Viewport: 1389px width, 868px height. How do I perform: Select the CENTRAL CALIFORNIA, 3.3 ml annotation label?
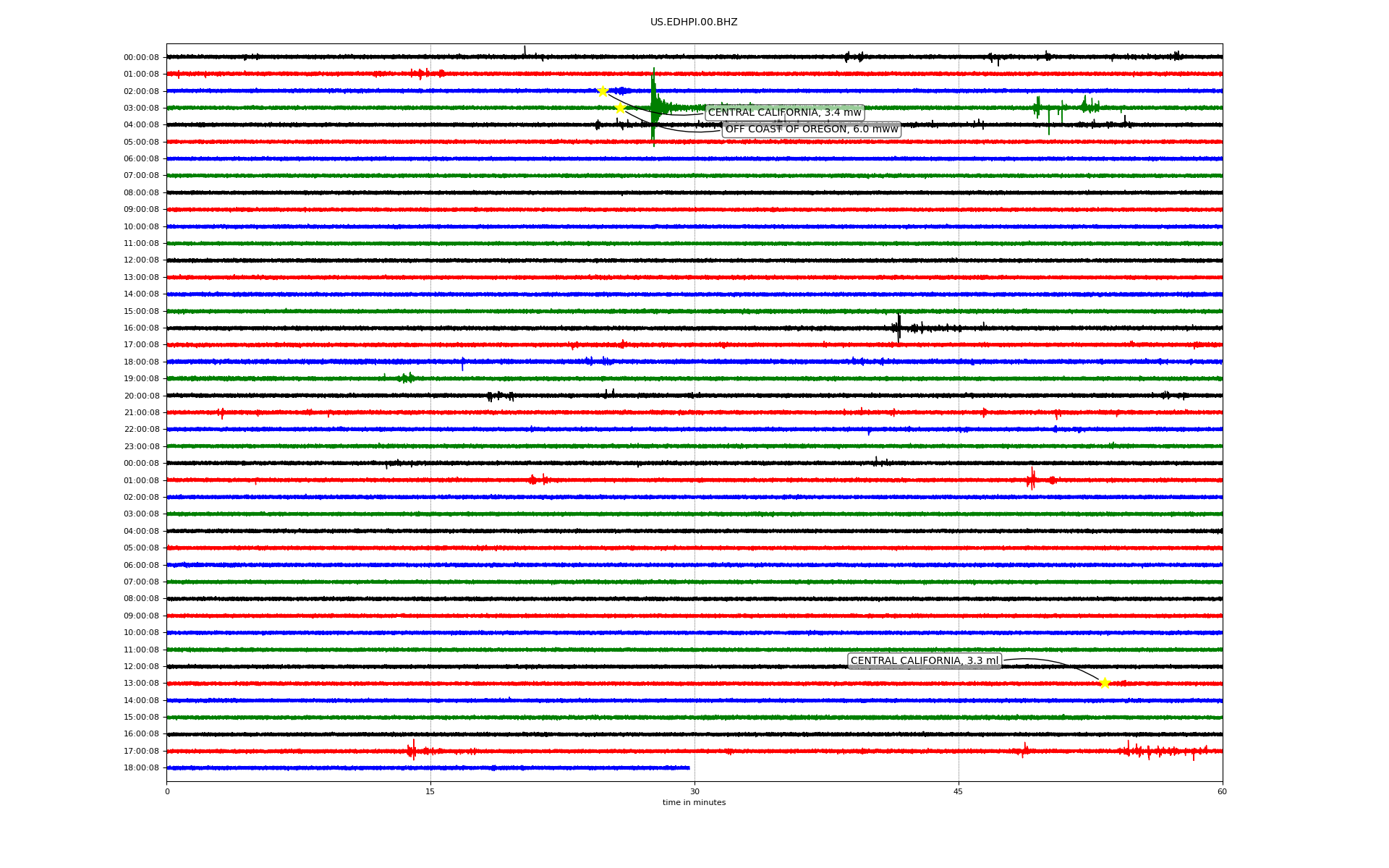[x=924, y=661]
